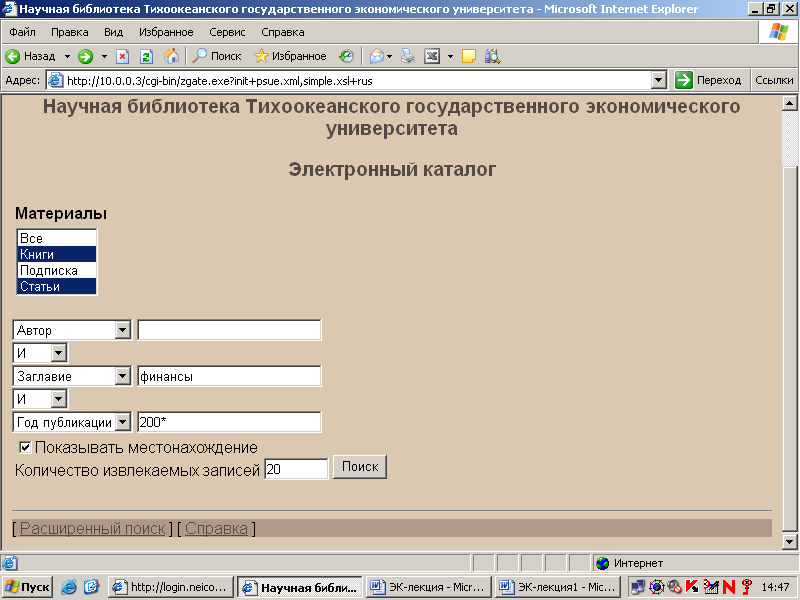Expand the Forward button history arrow
Image resolution: width=800 pixels, height=600 pixels.
click(104, 57)
